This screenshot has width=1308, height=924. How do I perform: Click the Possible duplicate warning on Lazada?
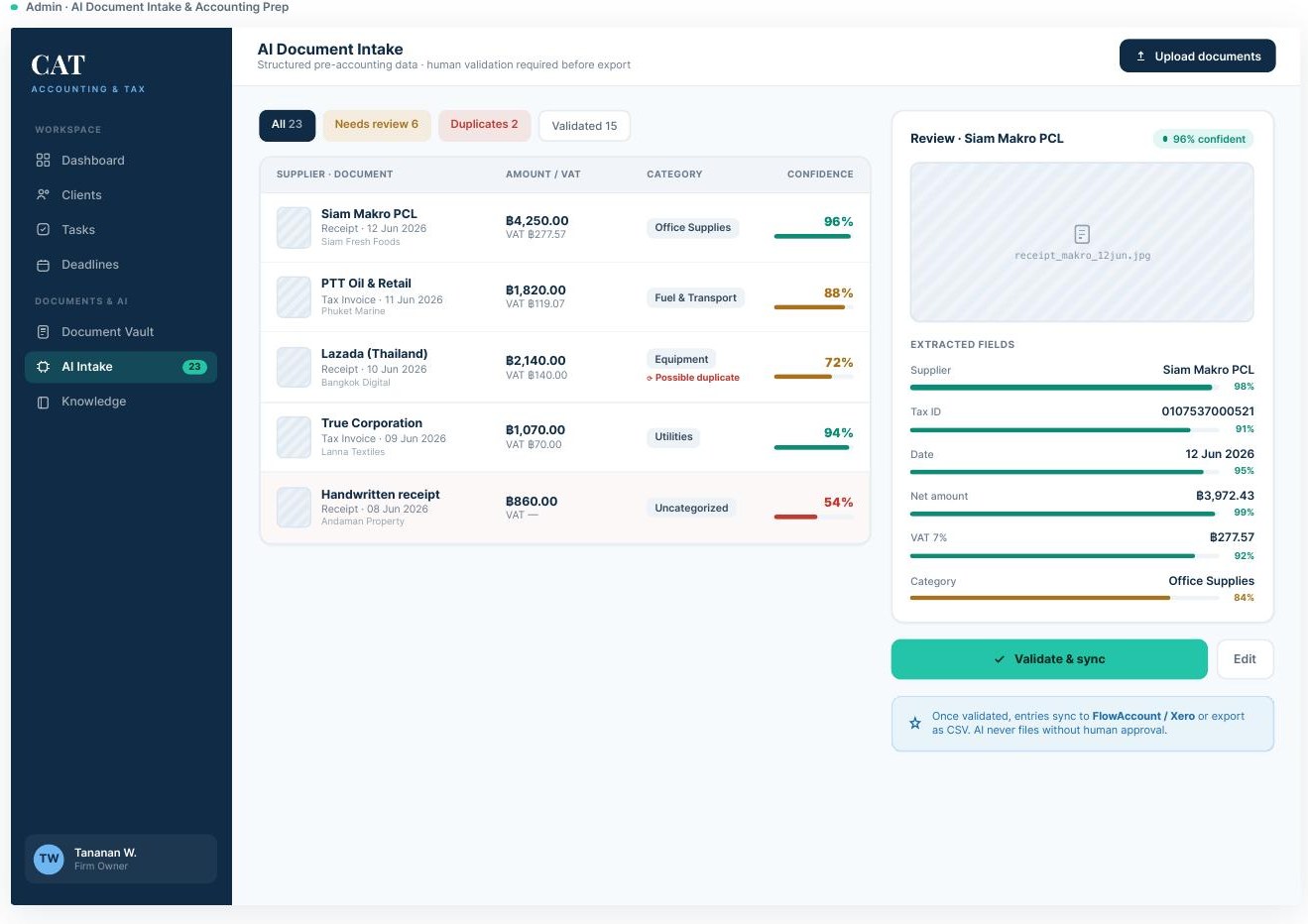tap(693, 378)
